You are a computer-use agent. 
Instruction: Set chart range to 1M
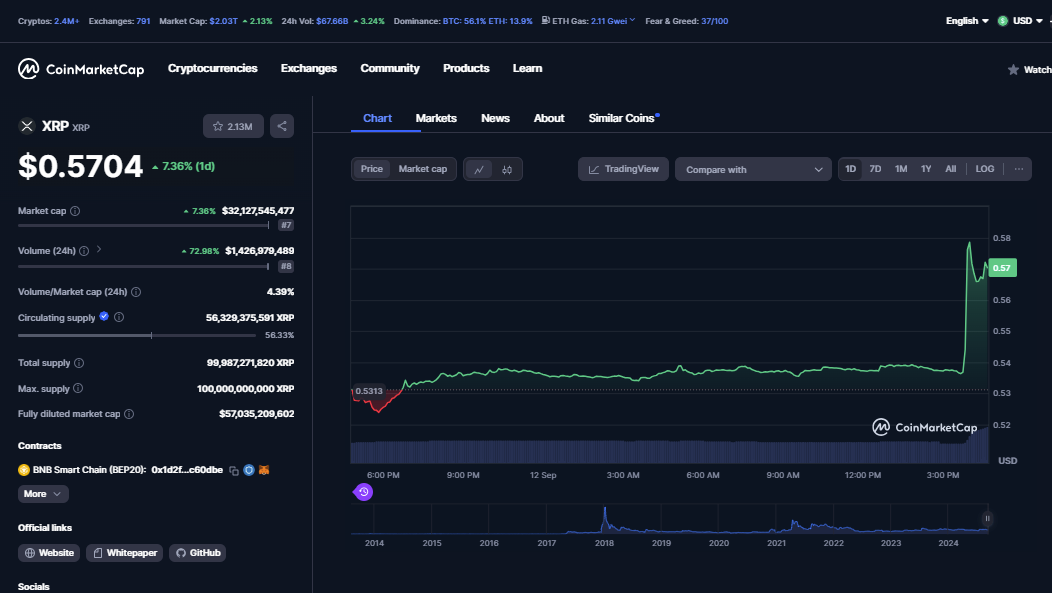click(901, 169)
